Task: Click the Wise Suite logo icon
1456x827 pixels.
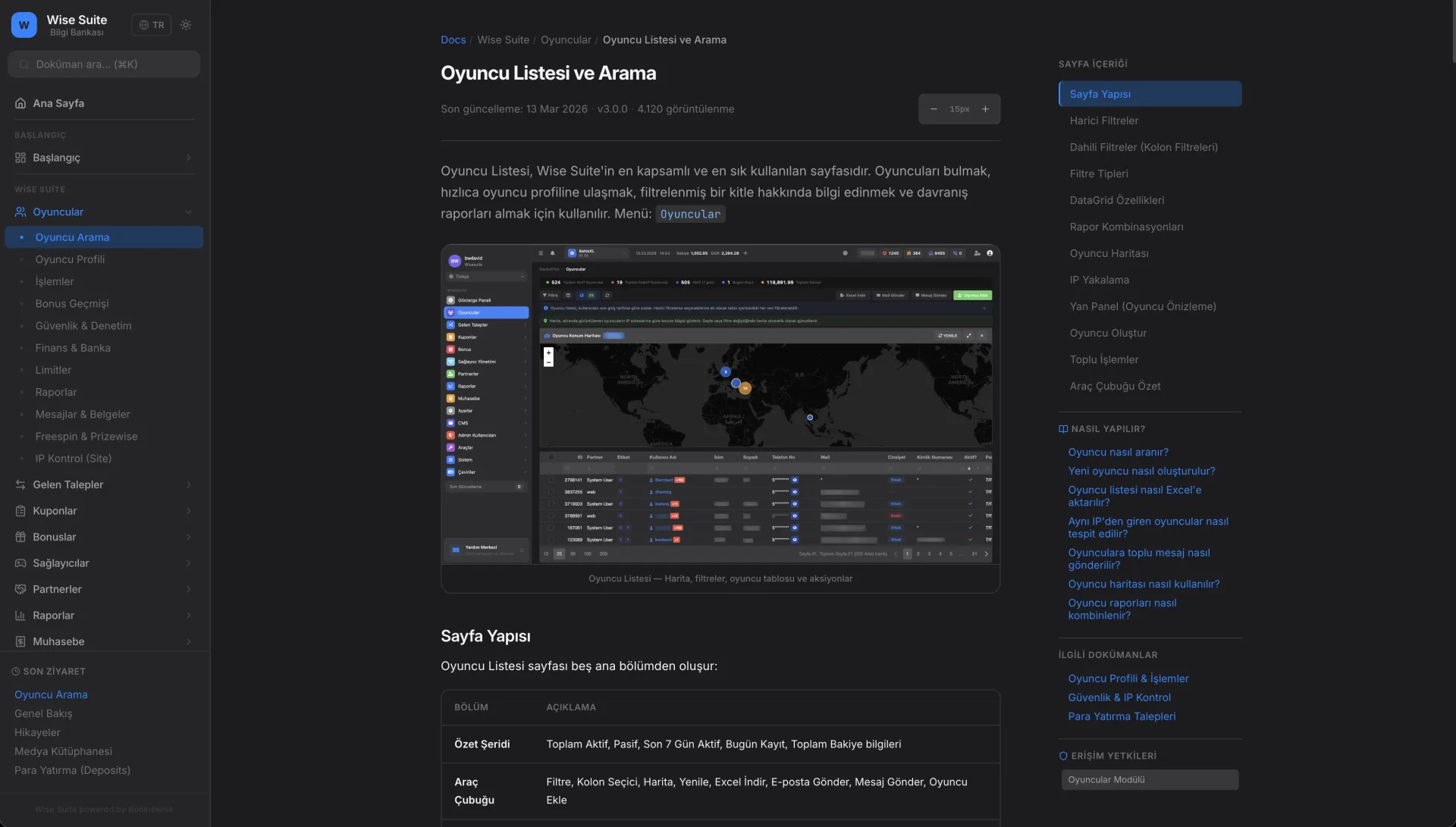Action: tap(24, 25)
